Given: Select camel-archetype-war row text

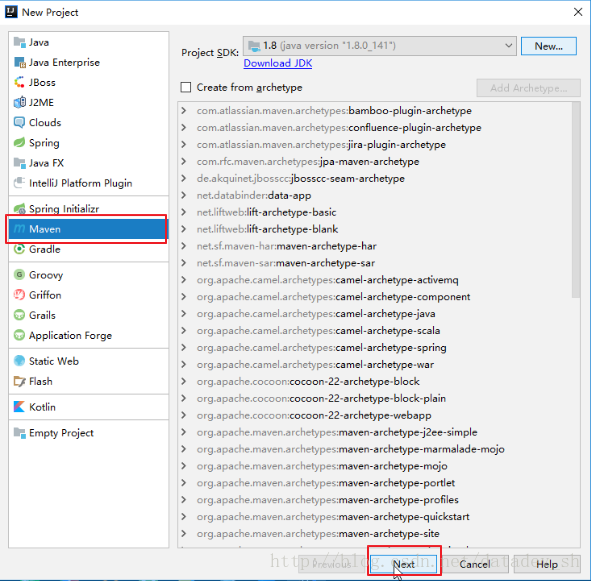Looking at the screenshot, I should click(315, 365).
